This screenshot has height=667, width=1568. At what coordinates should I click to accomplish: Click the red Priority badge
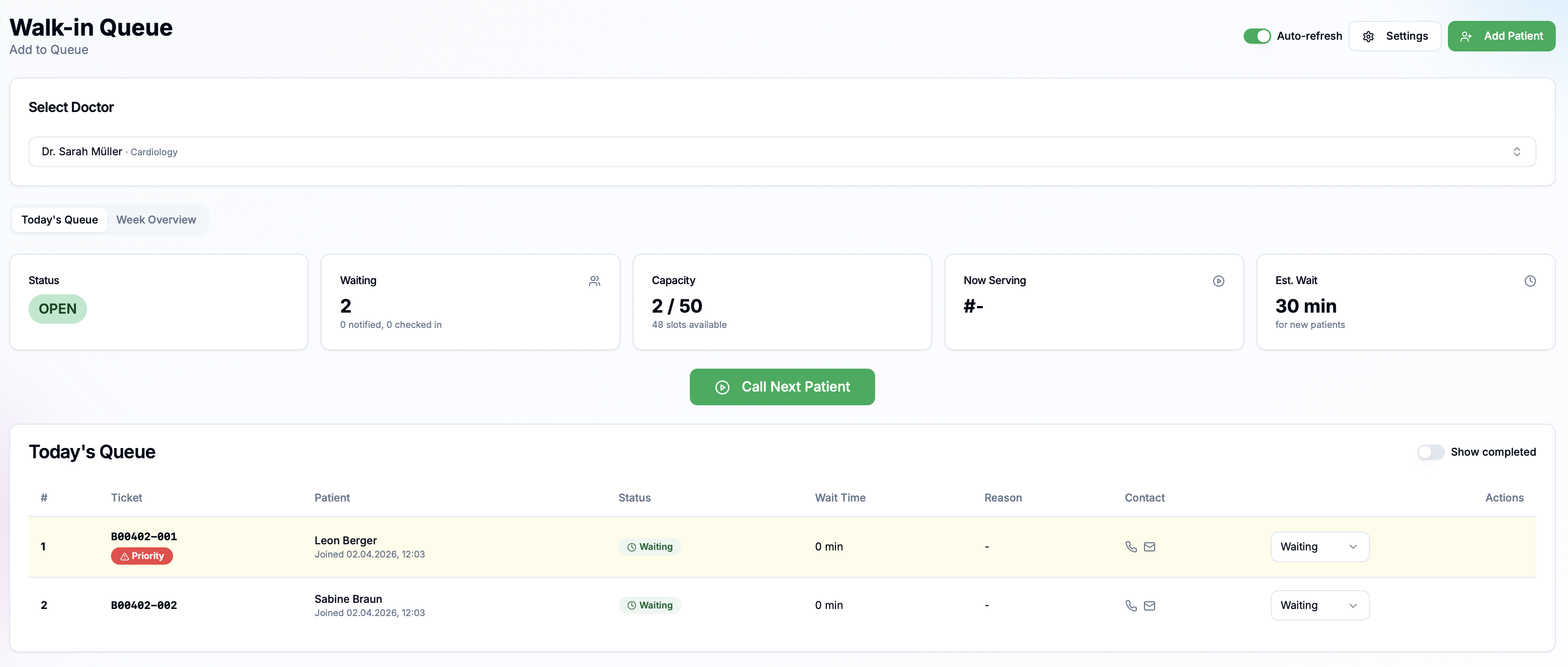pos(142,555)
